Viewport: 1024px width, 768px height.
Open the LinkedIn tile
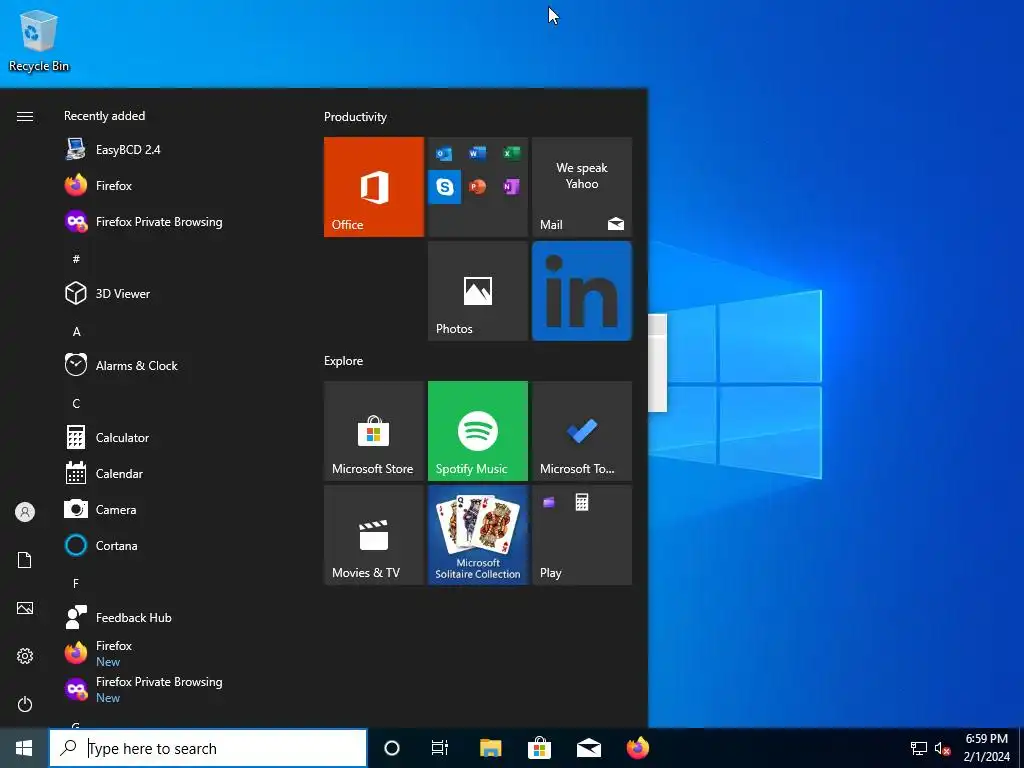point(582,291)
